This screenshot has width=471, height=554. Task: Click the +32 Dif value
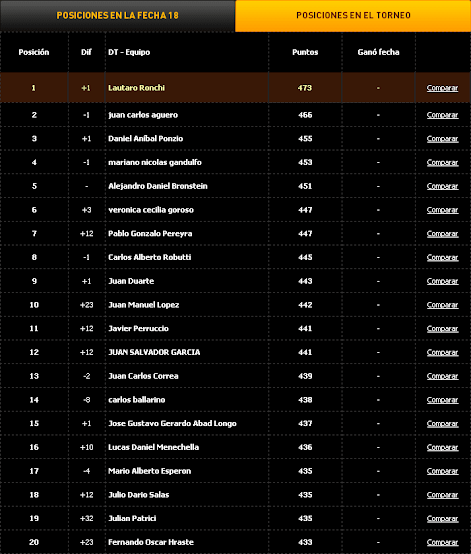point(87,518)
